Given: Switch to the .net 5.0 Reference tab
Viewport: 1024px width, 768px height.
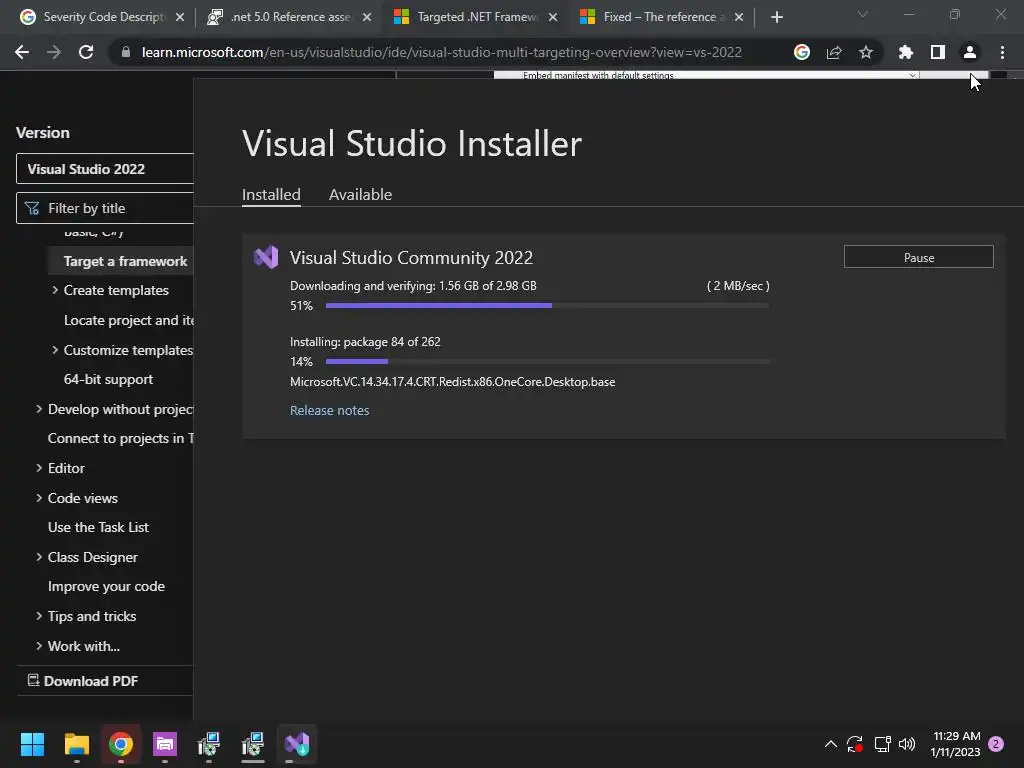Looking at the screenshot, I should point(289,17).
